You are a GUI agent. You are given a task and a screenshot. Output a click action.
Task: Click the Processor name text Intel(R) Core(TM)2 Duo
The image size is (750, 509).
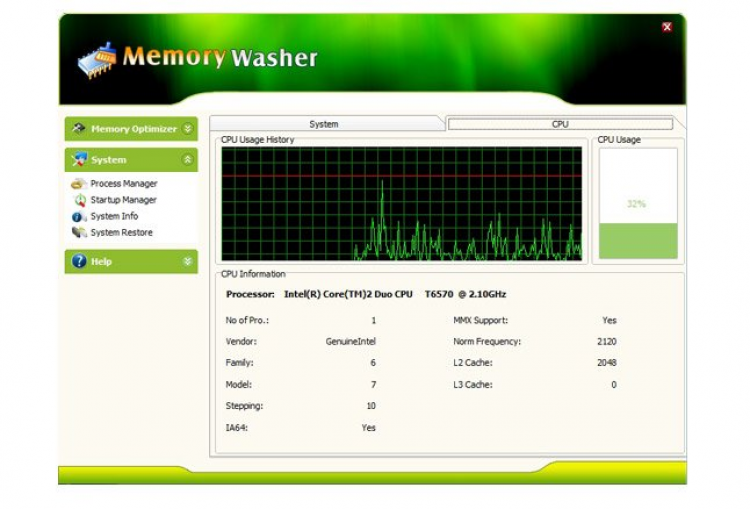coord(348,294)
